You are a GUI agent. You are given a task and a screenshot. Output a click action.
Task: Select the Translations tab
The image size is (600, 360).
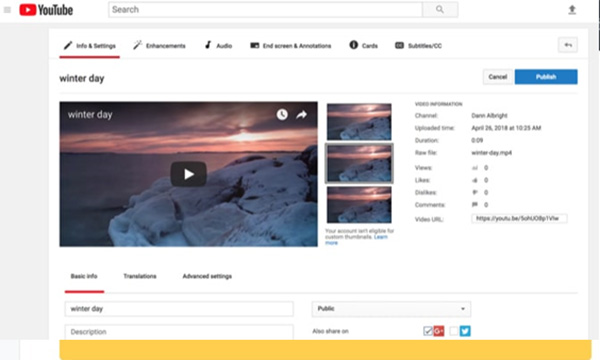140,276
